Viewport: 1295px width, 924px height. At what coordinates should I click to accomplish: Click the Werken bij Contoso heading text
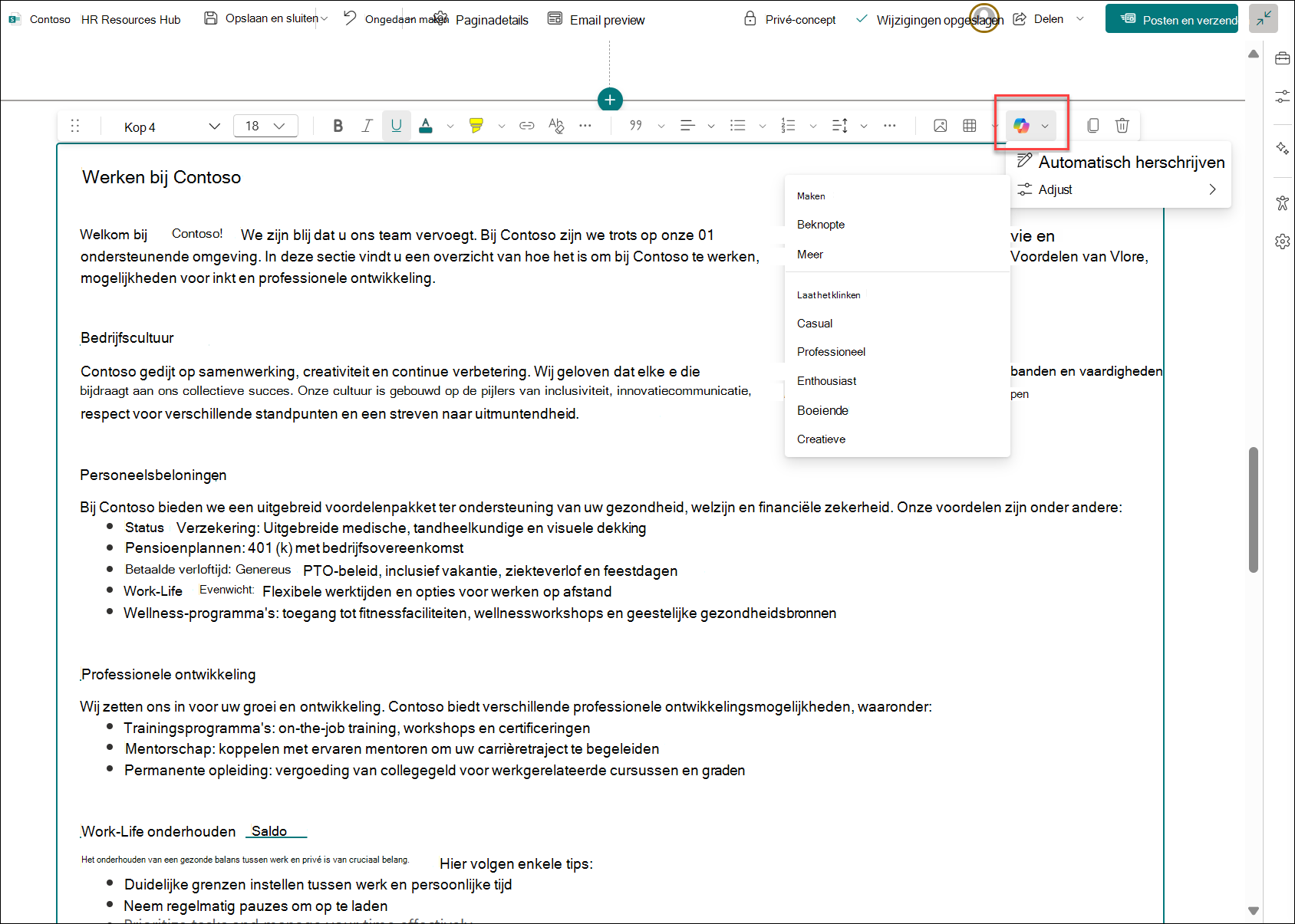pyautogui.click(x=161, y=177)
